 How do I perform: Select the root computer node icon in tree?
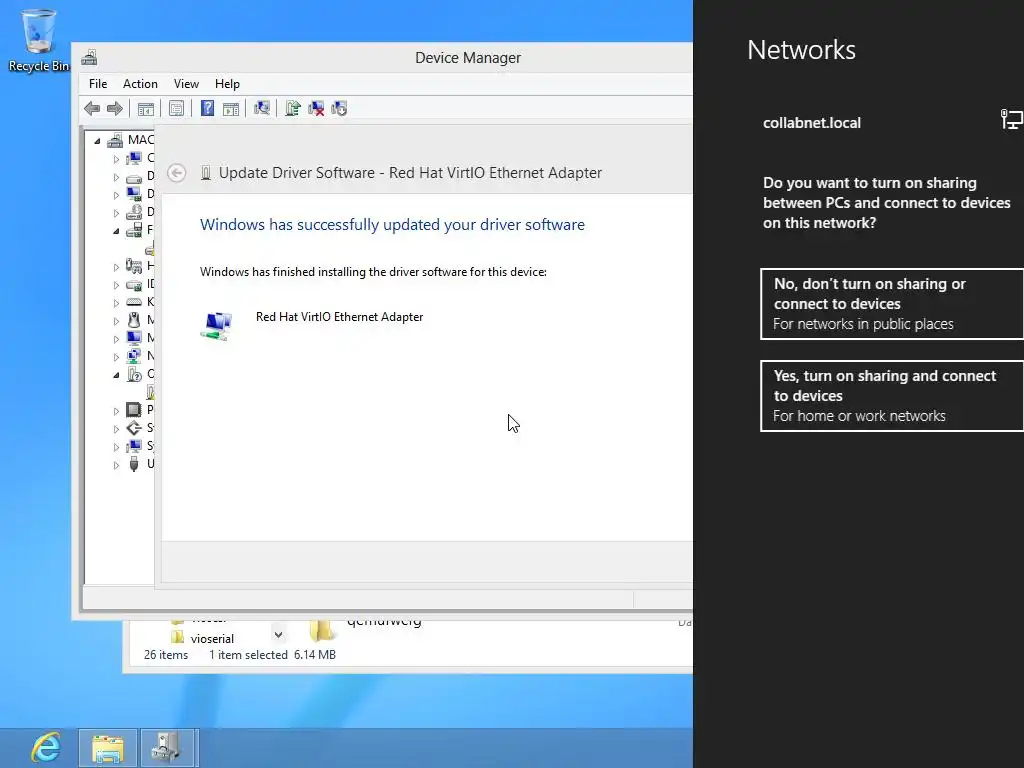[x=116, y=140]
